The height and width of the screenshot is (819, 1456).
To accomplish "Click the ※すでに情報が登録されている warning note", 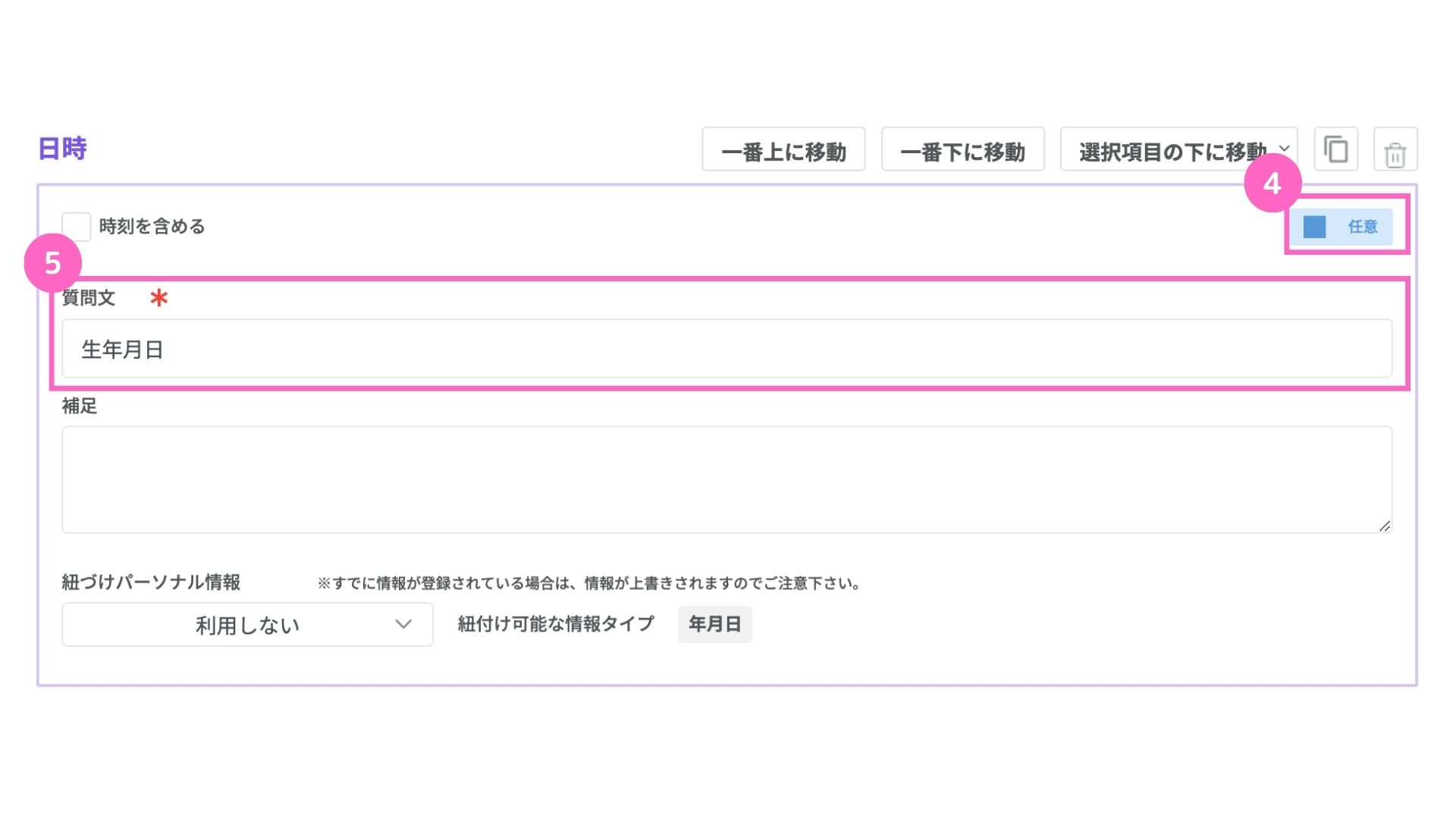I will click(589, 583).
